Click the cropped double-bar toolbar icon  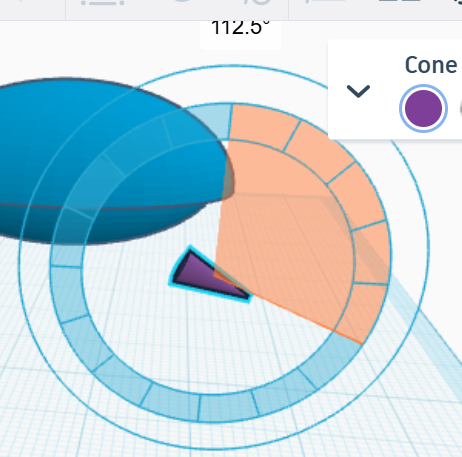point(400,1)
